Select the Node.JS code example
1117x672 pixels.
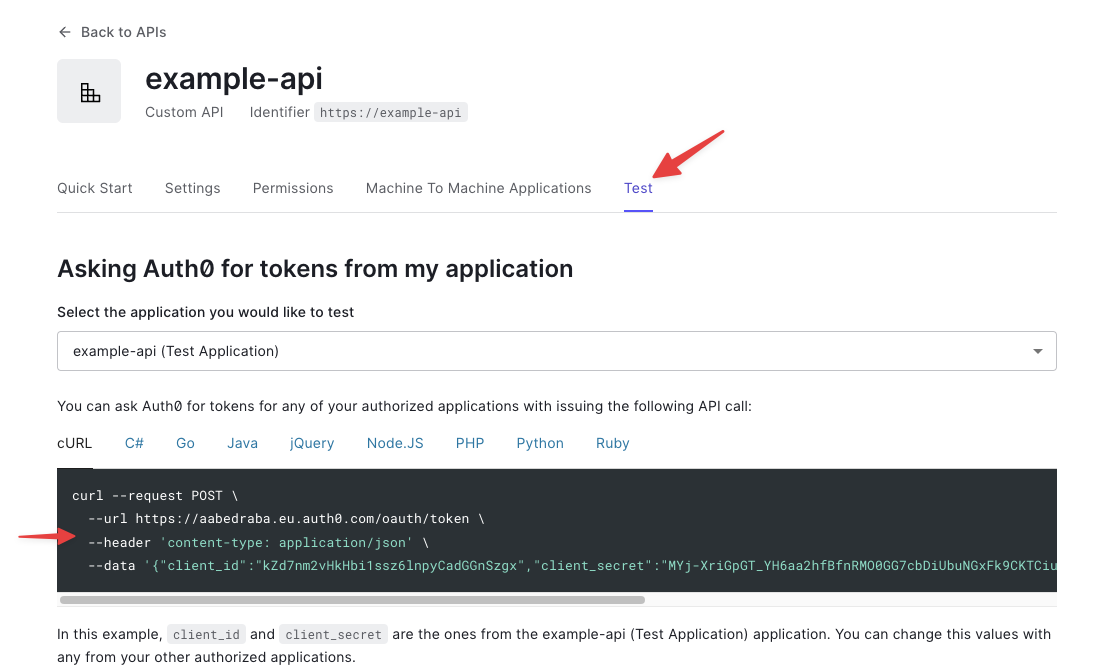tap(394, 443)
